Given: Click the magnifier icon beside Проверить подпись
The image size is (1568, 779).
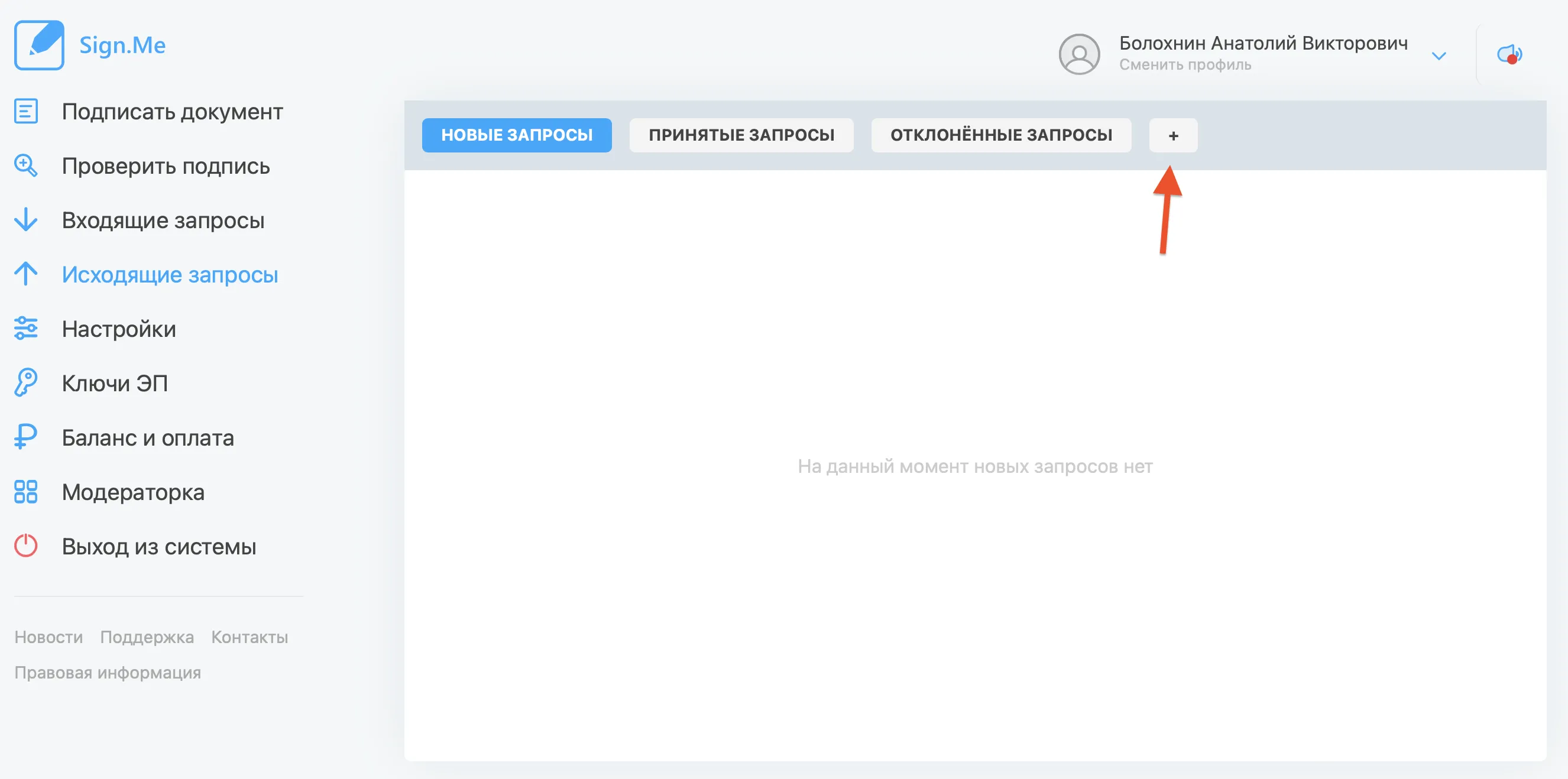Looking at the screenshot, I should 25,165.
